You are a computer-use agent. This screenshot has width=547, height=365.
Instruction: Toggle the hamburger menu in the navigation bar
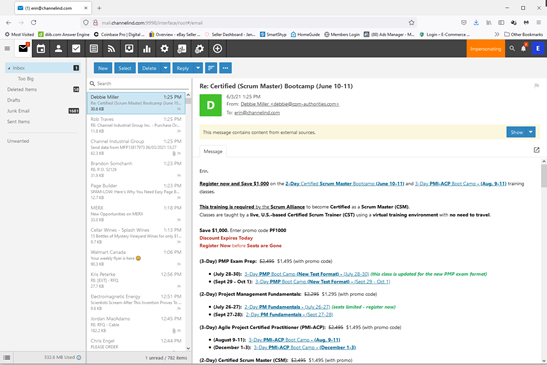(7, 49)
